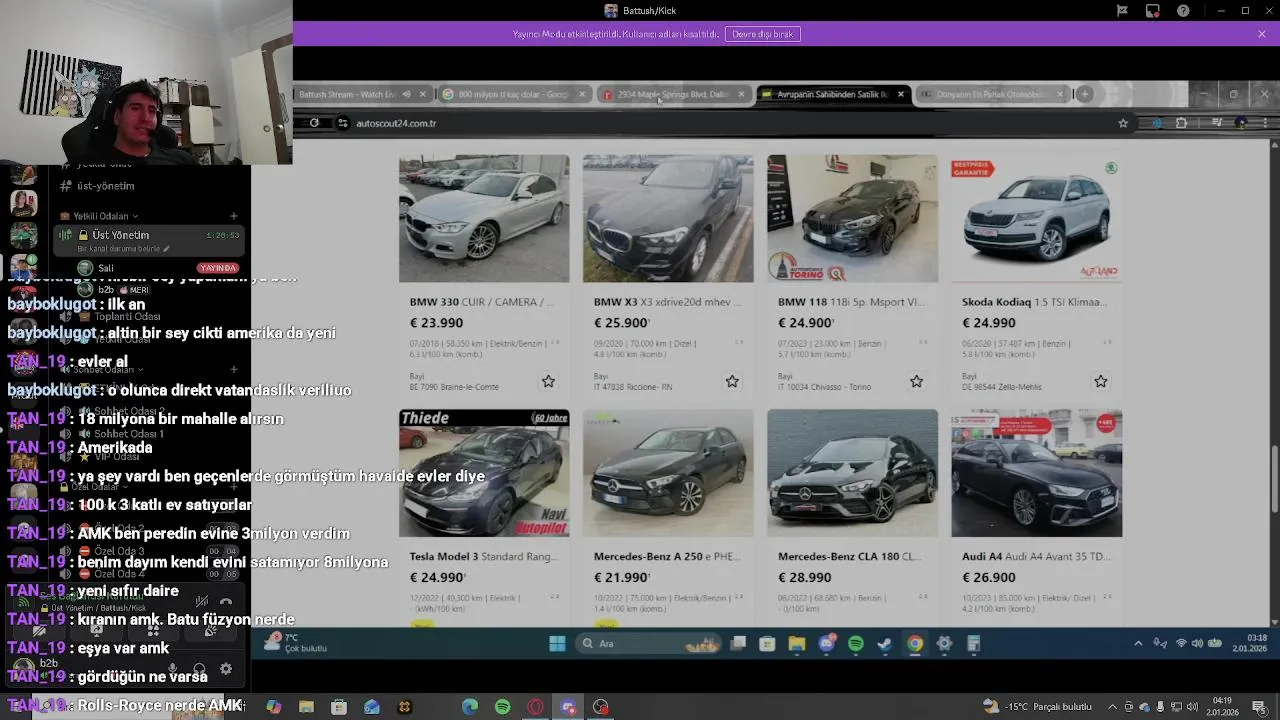This screenshot has width=1280, height=720.
Task: Open Skoda Kodiaq 1.5 TSI listing title
Action: tap(1034, 302)
